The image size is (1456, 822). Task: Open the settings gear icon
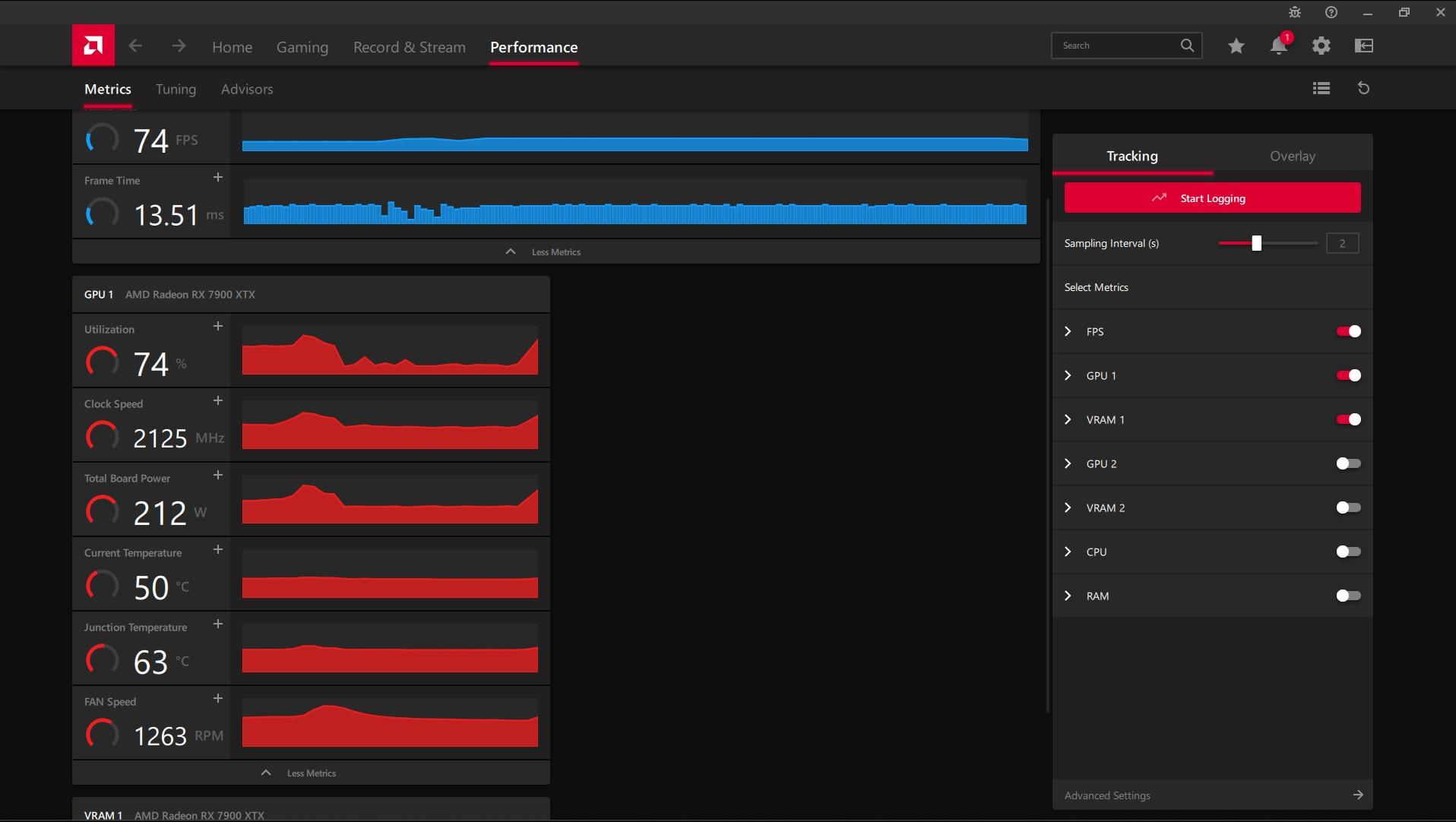1321,46
